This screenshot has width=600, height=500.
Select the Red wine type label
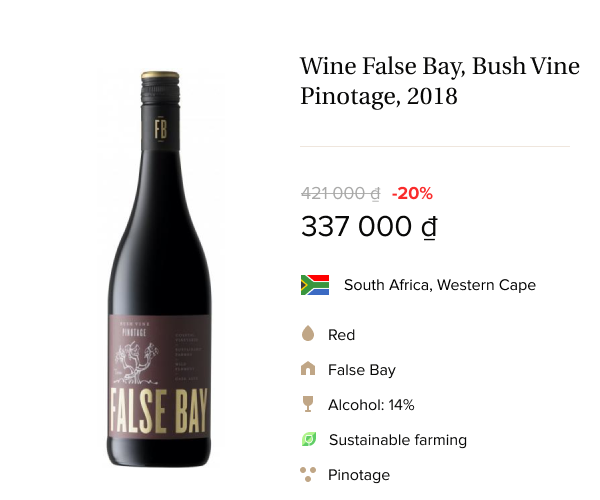[341, 335]
